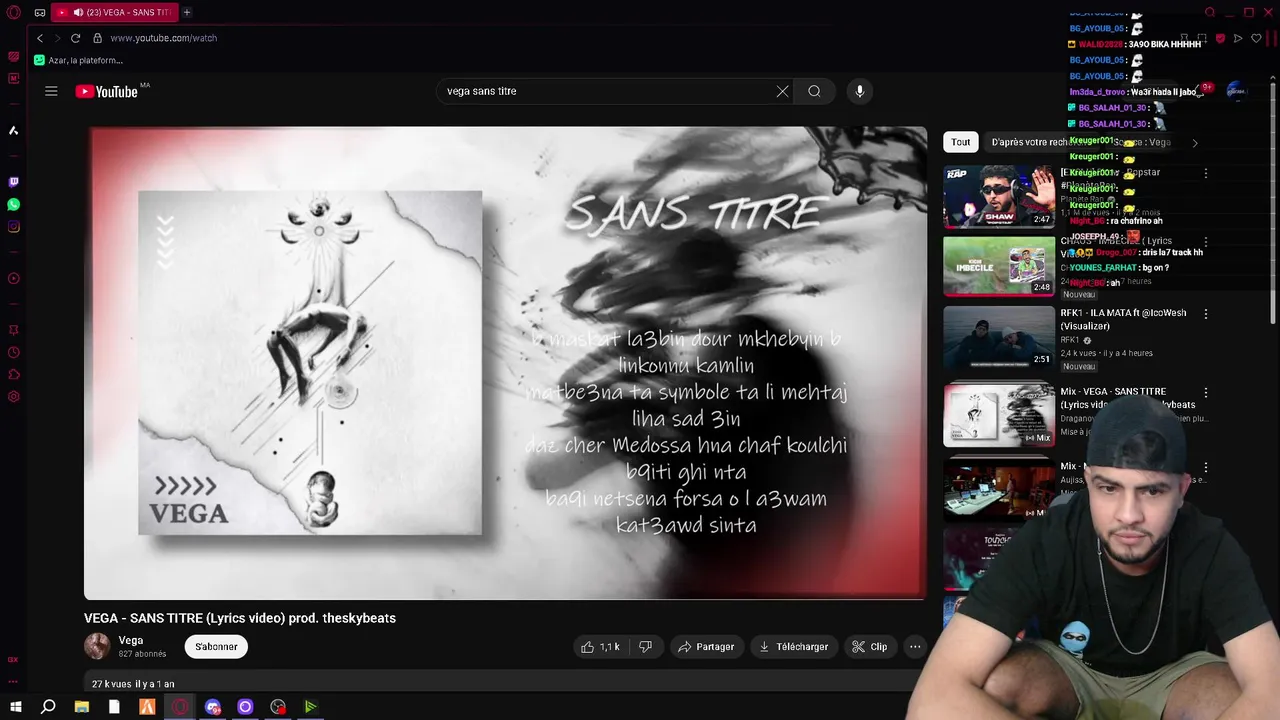Image resolution: width=1280 pixels, height=720 pixels.
Task: Open Settings gear in the Opera sidebar
Action: click(x=14, y=397)
